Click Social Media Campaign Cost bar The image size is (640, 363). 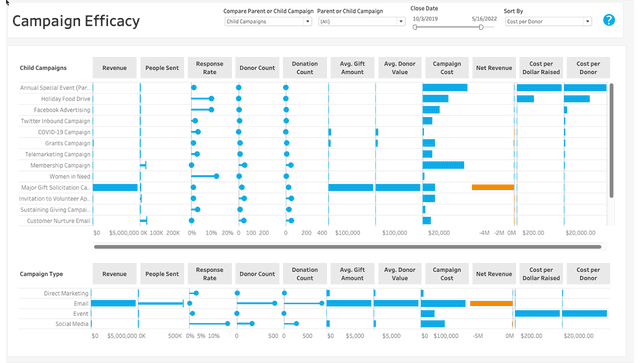(x=433, y=324)
